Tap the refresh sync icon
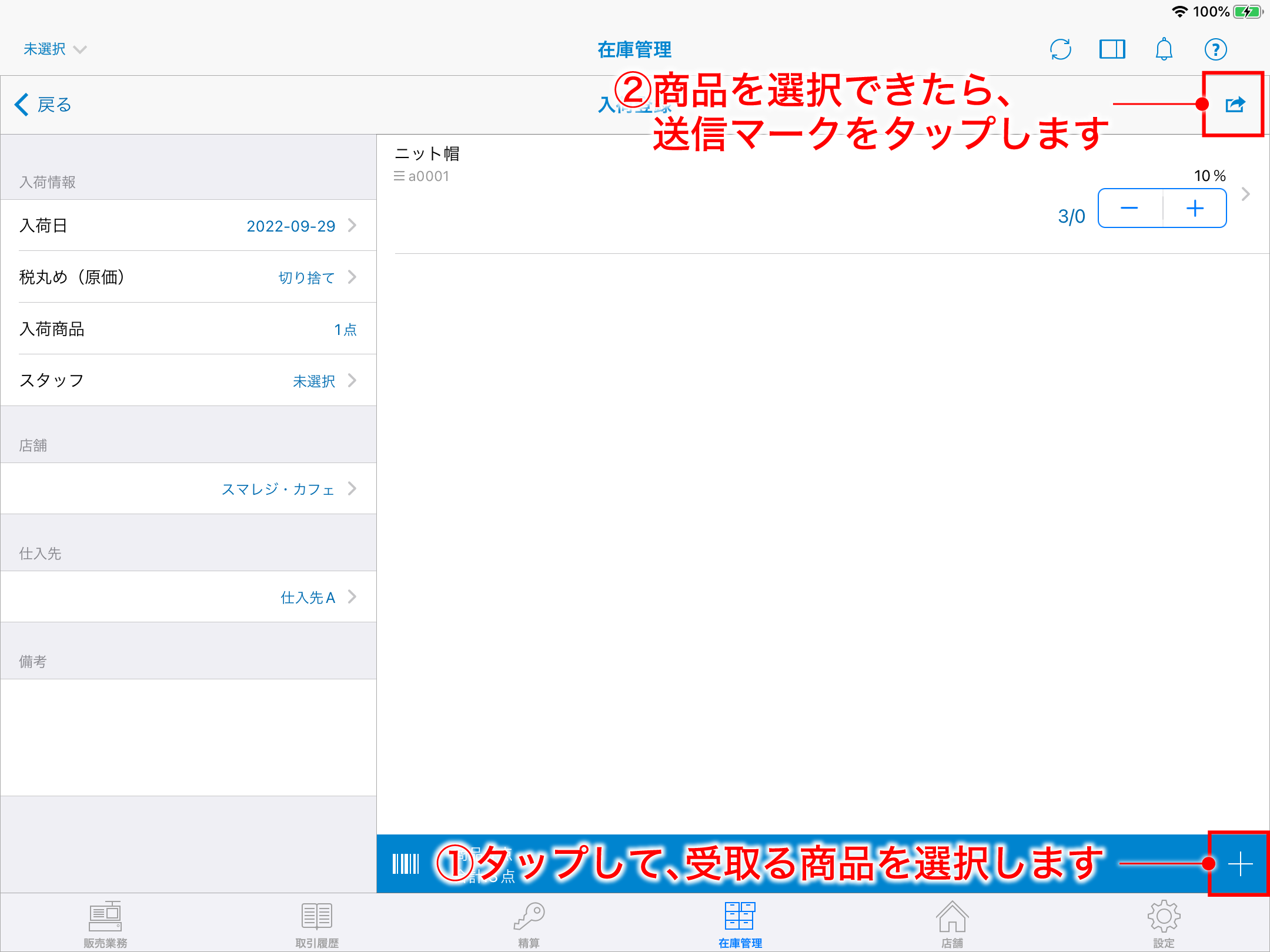Viewport: 1270px width, 952px height. (1060, 49)
